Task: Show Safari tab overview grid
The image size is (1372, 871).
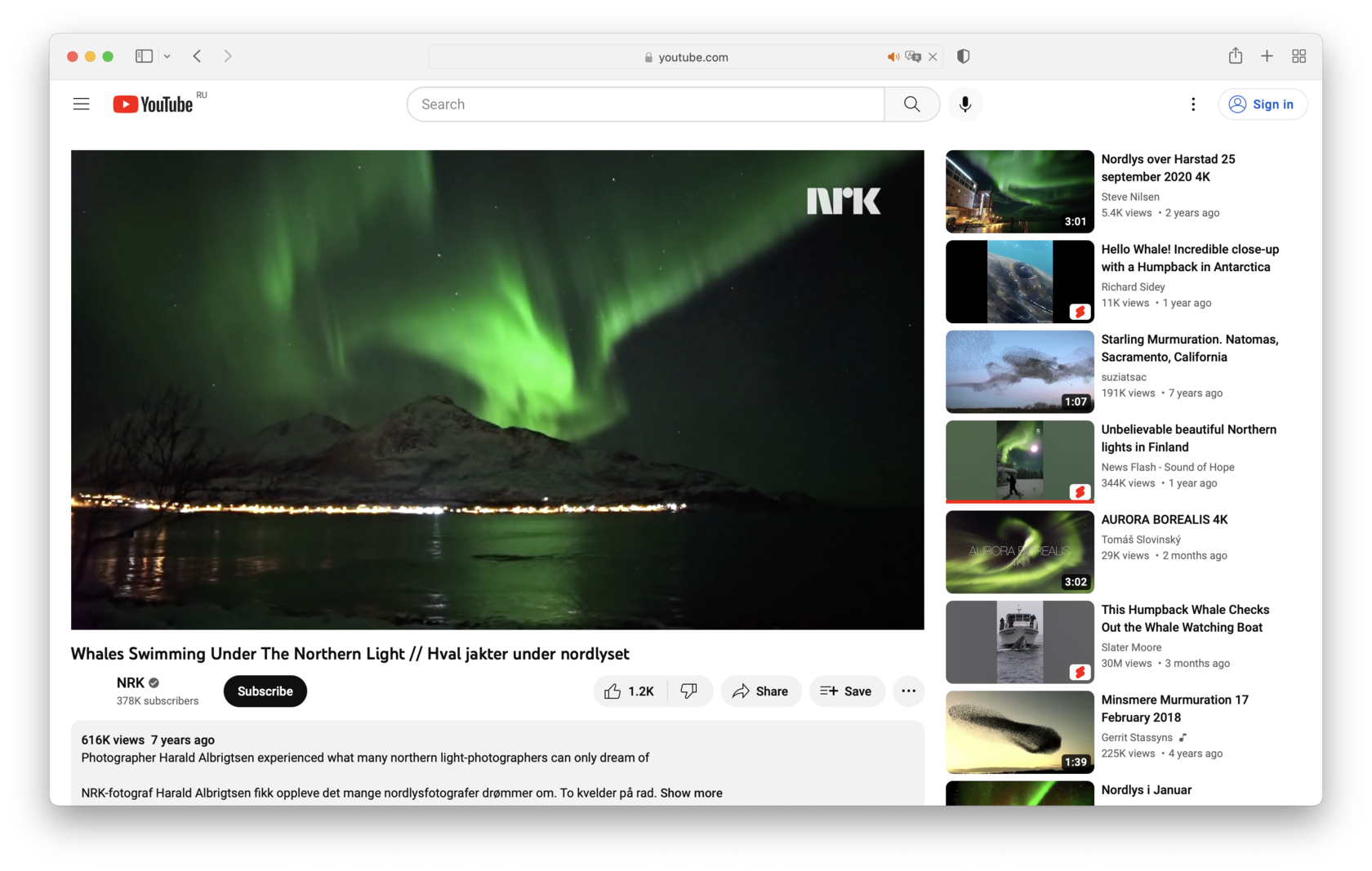Action: (1299, 56)
